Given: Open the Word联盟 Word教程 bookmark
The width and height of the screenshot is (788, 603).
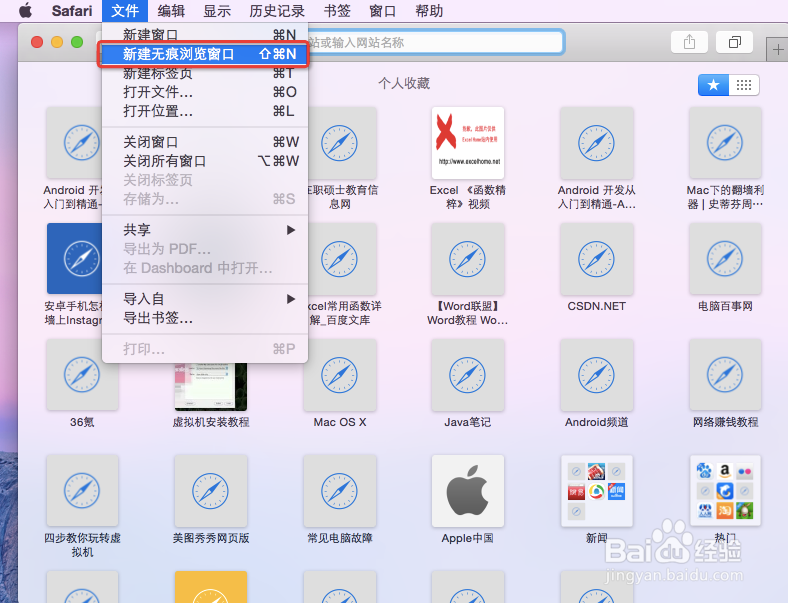Looking at the screenshot, I should click(x=467, y=259).
